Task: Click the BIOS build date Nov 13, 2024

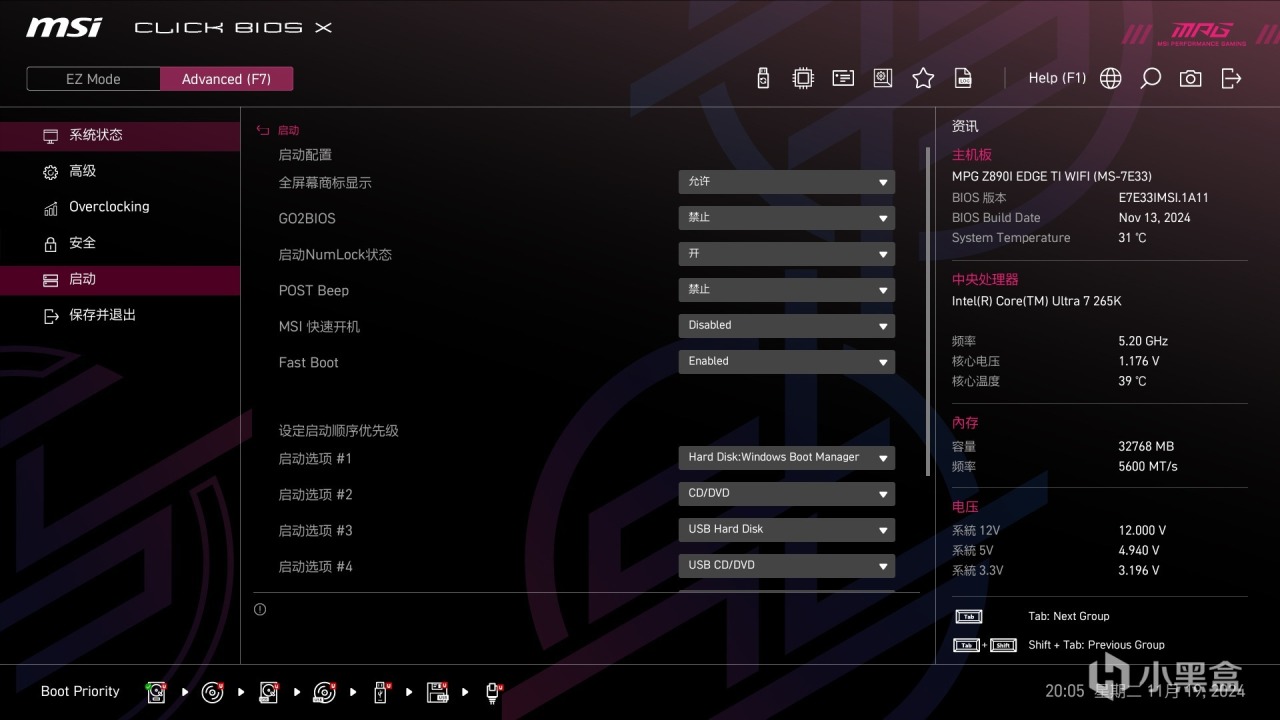Action: (1155, 218)
